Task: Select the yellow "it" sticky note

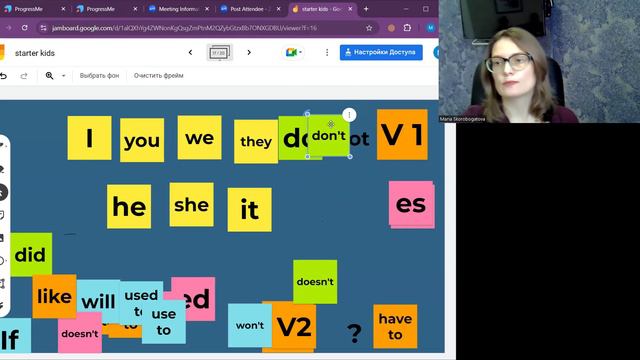Action: tap(249, 209)
